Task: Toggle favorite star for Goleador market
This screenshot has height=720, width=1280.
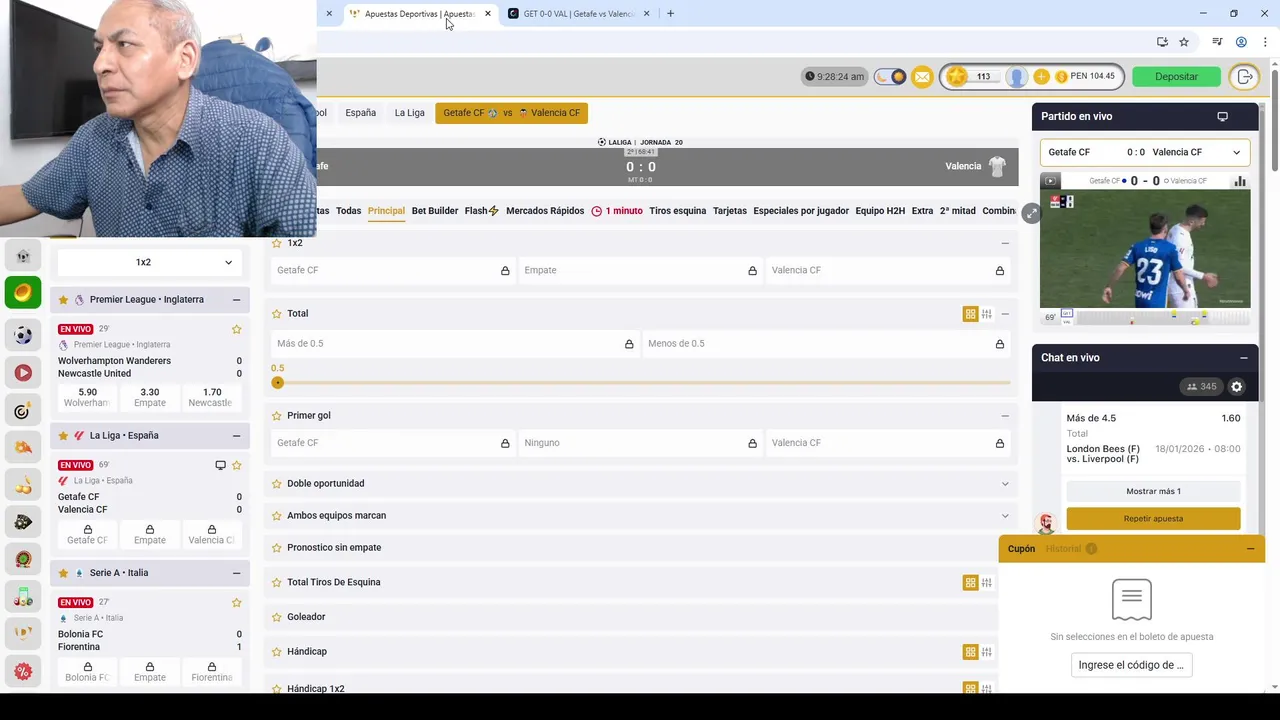Action: (277, 617)
